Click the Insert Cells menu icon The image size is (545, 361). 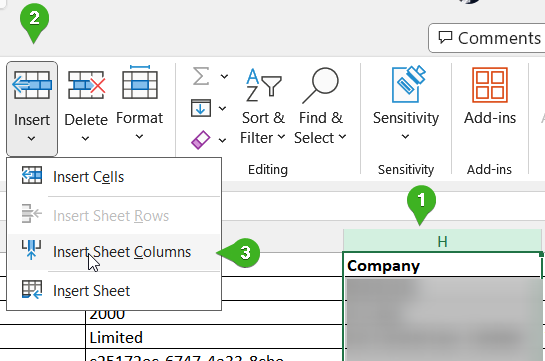point(32,175)
